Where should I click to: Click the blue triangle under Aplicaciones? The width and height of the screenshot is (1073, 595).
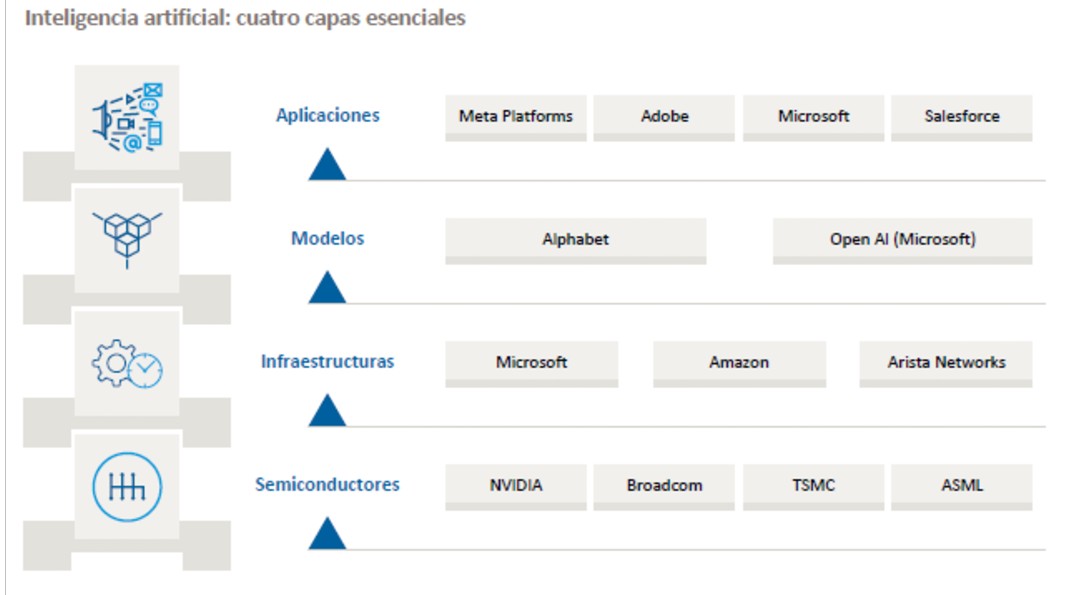pos(327,164)
